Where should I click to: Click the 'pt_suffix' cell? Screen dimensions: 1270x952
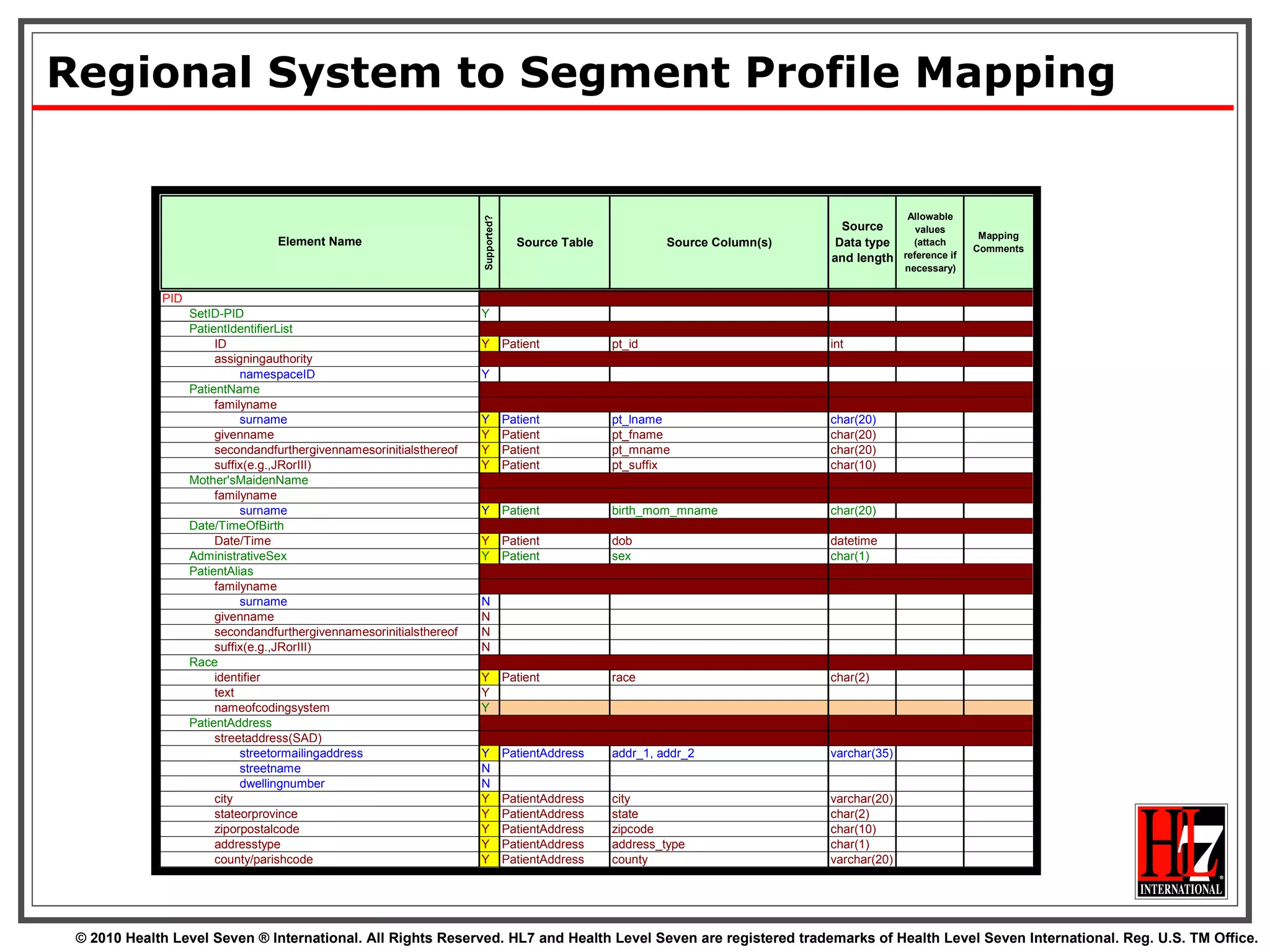[719, 465]
